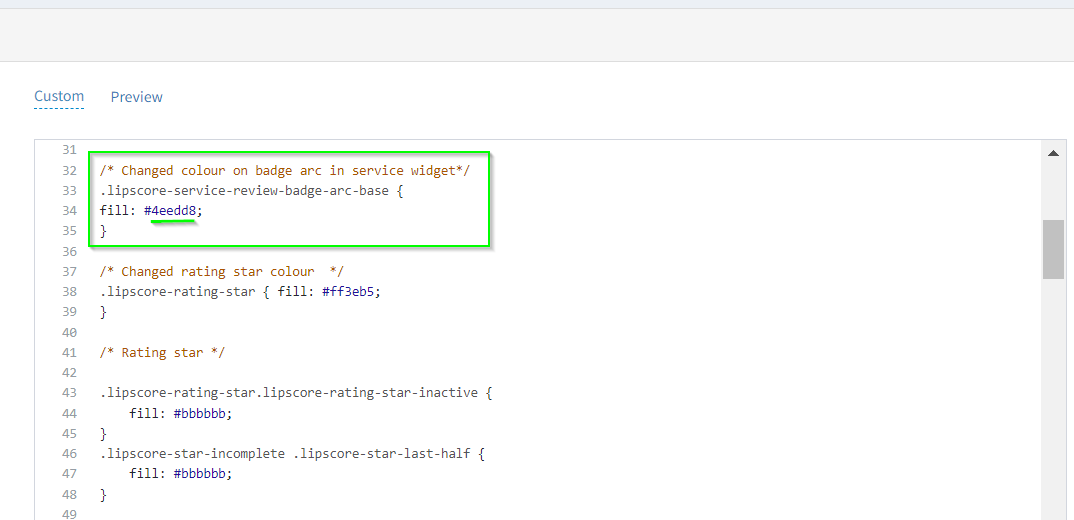
Task: Click the #ff3eb5 fill value
Action: [x=351, y=292]
